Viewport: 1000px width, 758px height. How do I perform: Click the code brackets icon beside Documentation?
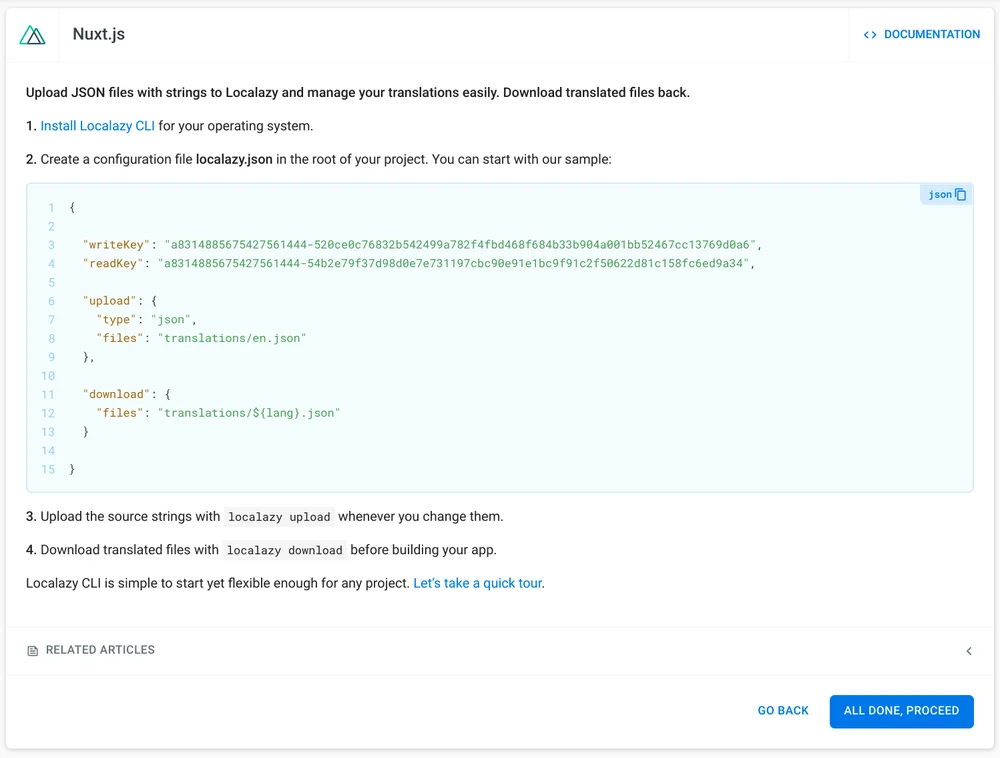(x=870, y=35)
